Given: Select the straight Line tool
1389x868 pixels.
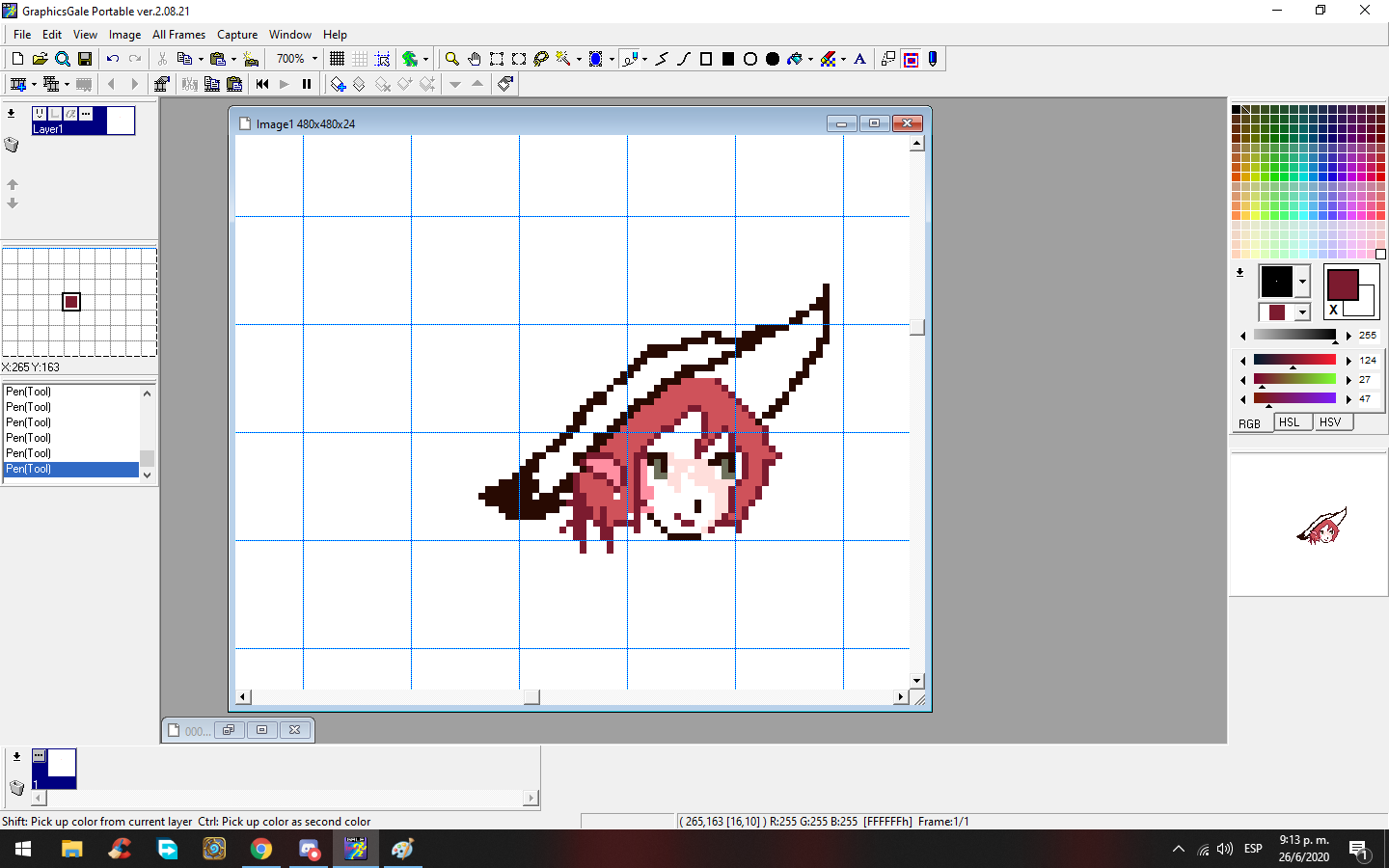Looking at the screenshot, I should 662,59.
